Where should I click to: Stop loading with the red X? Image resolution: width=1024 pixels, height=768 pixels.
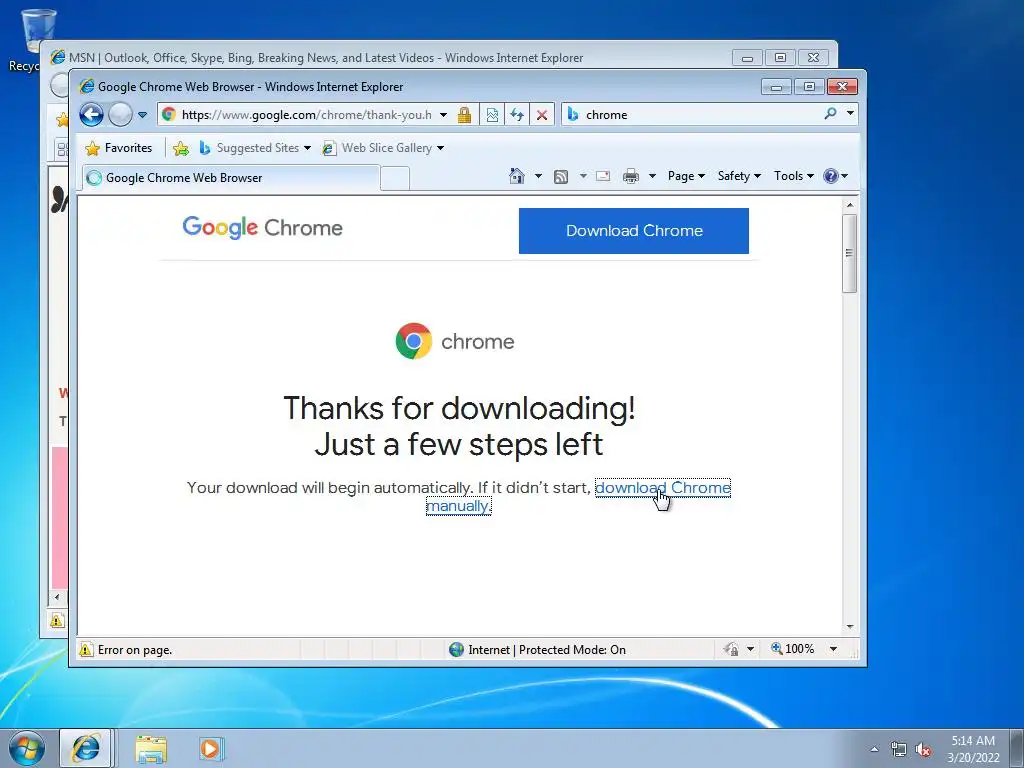(542, 115)
